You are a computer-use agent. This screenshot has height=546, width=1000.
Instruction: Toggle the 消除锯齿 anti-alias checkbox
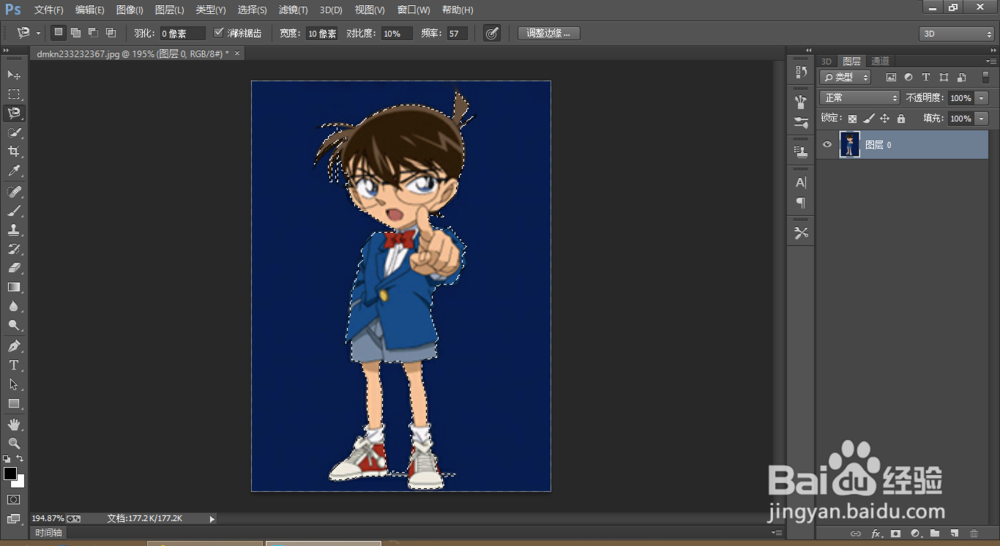point(219,33)
